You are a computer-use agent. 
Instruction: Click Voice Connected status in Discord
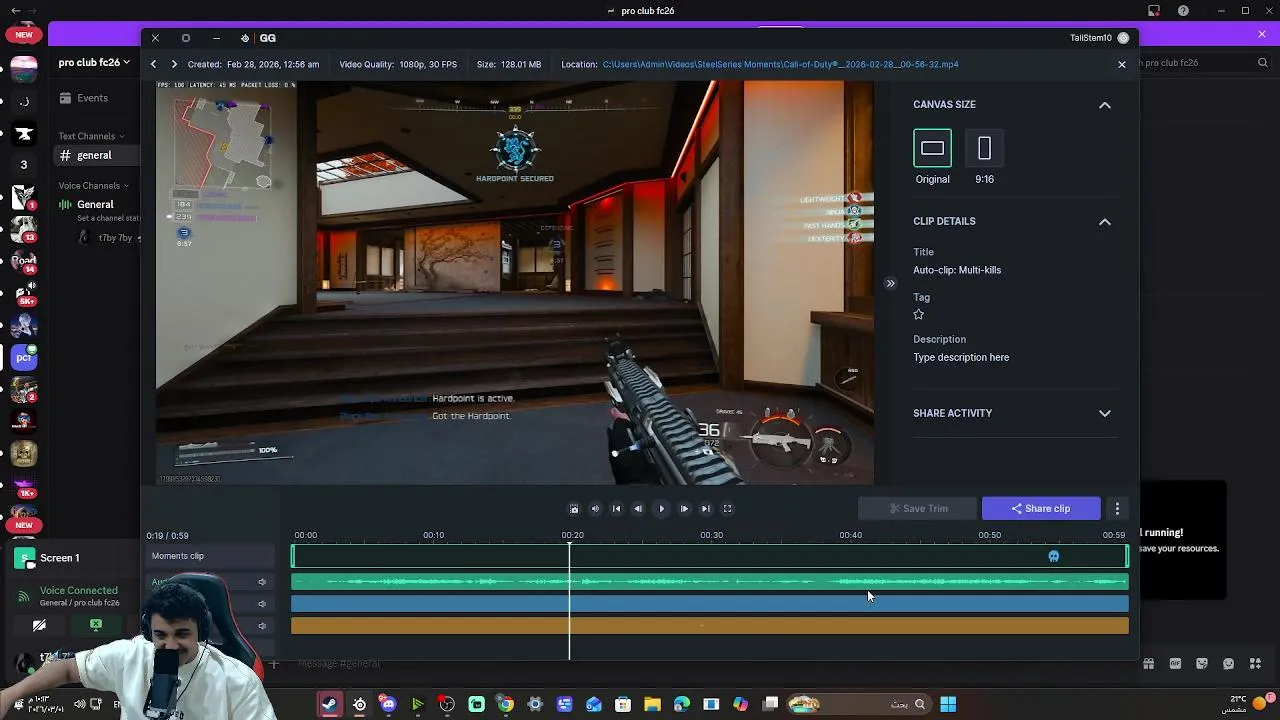click(79, 591)
